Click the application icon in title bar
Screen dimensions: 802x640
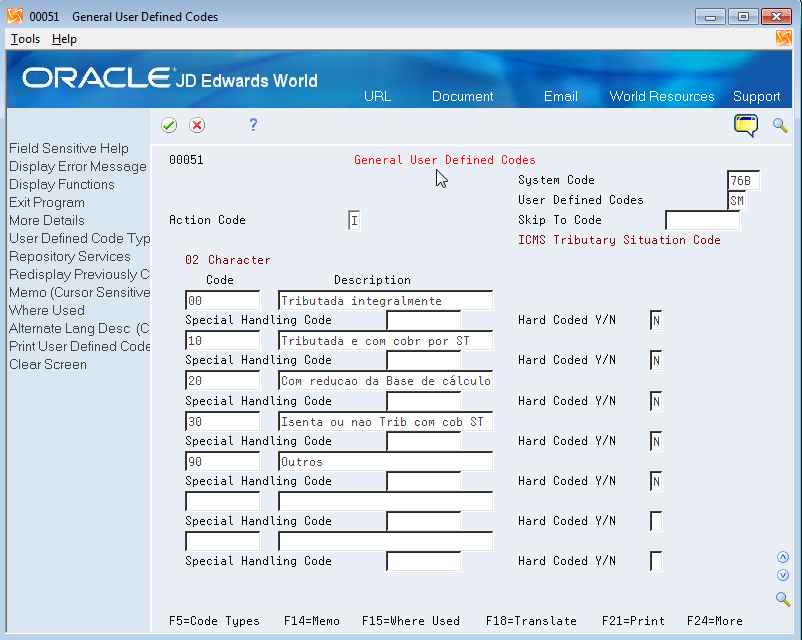tap(15, 16)
